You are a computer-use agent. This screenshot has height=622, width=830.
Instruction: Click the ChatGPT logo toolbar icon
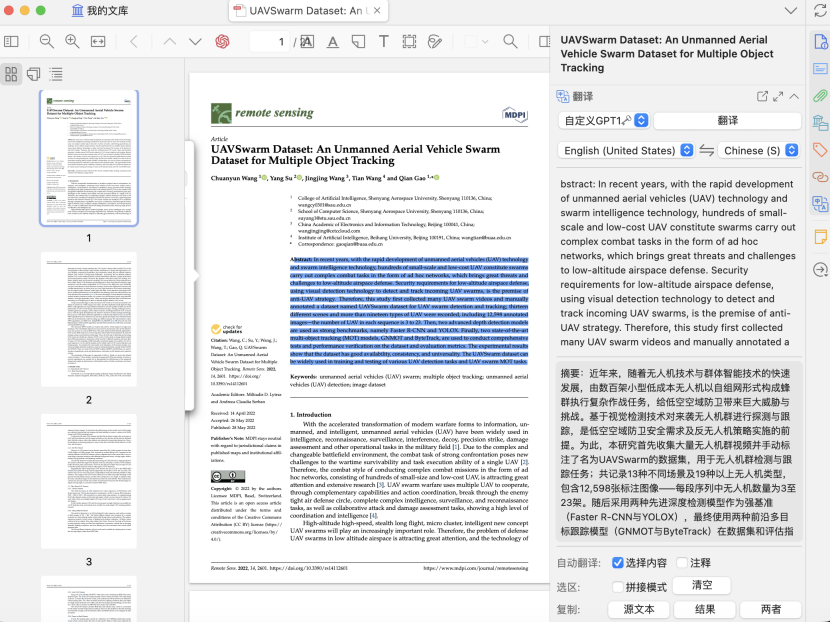click(222, 41)
